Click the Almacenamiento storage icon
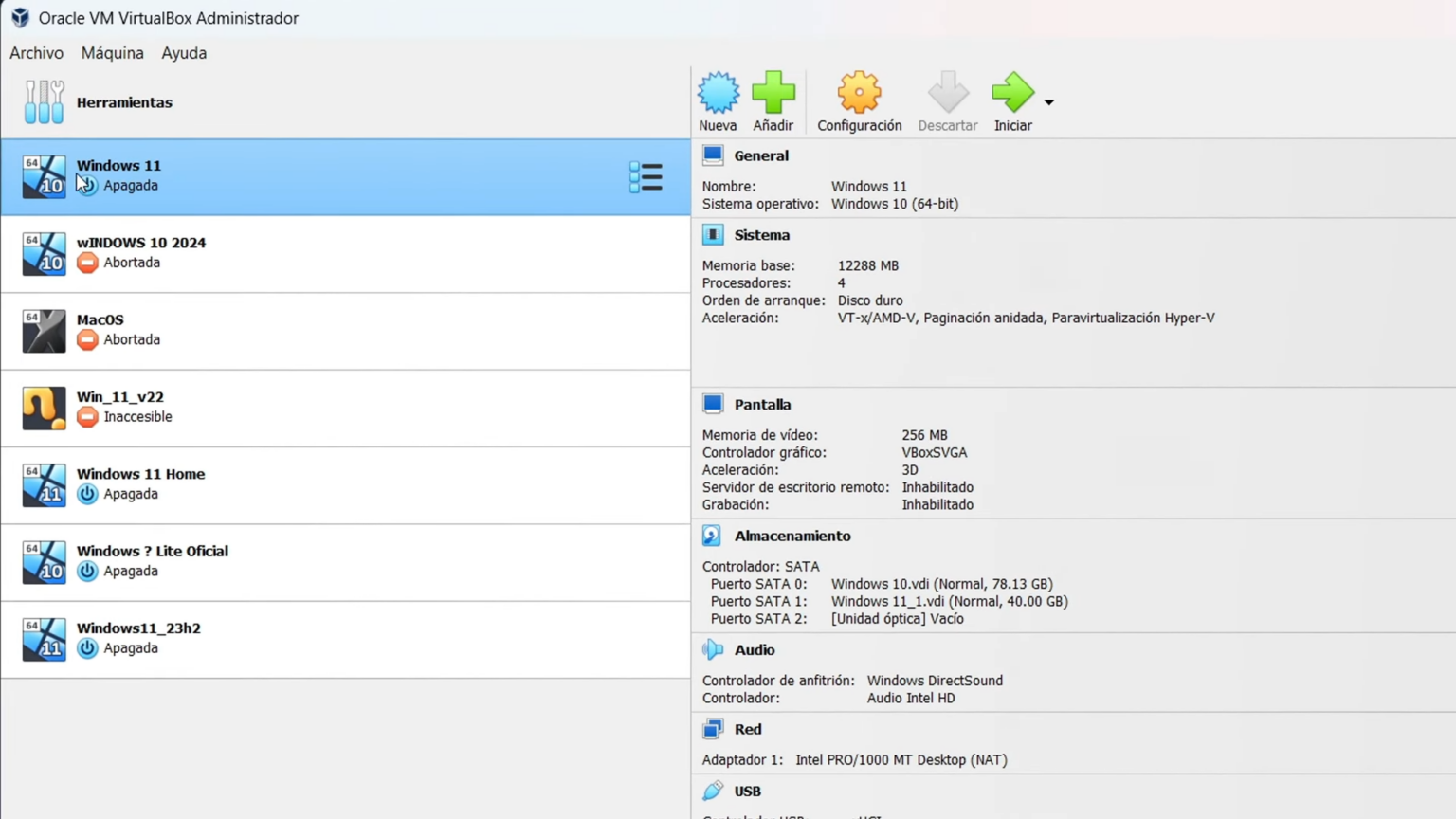Viewport: 1456px width, 819px height. pos(712,535)
